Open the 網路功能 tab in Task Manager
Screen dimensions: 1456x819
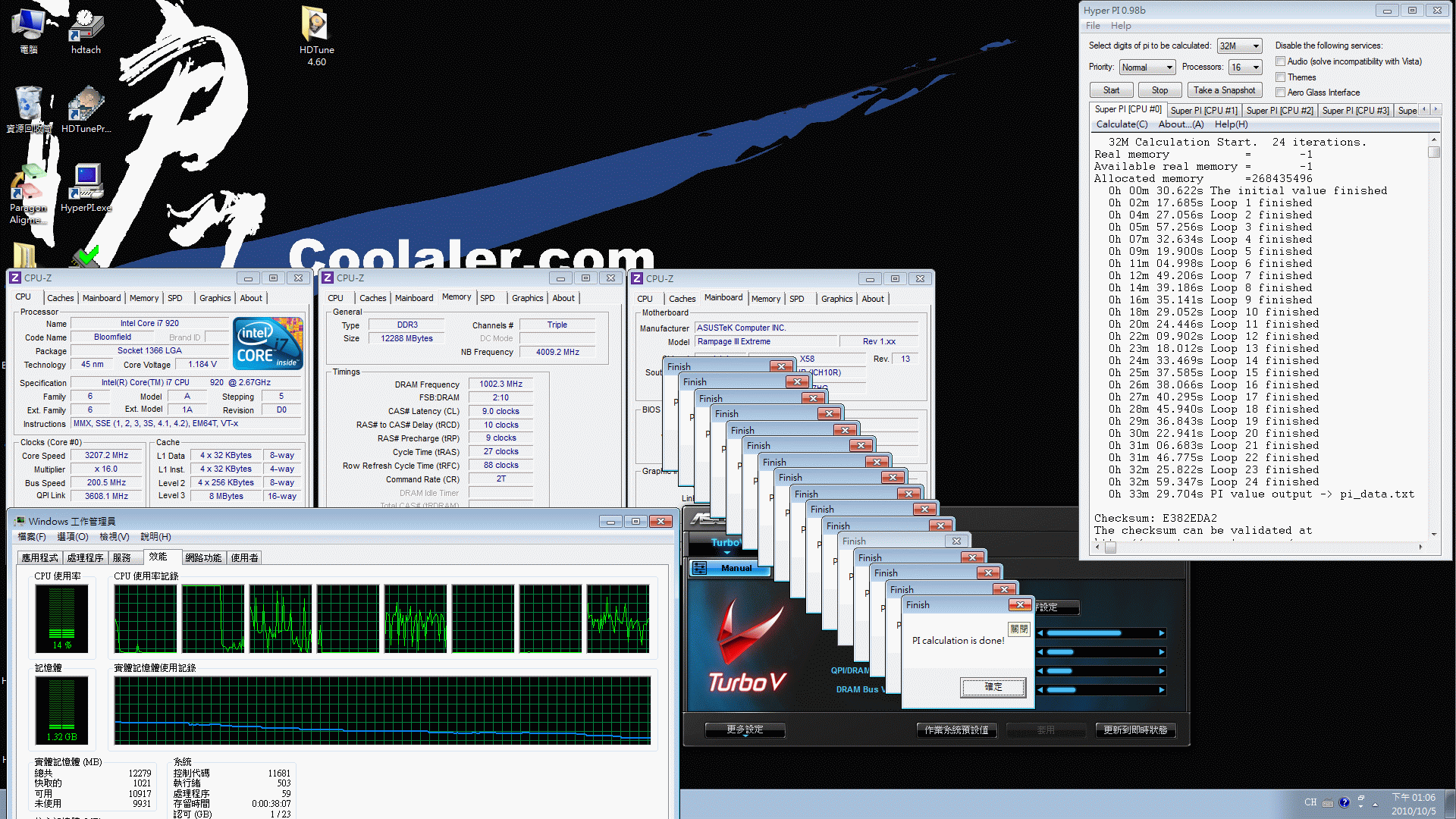tap(203, 557)
